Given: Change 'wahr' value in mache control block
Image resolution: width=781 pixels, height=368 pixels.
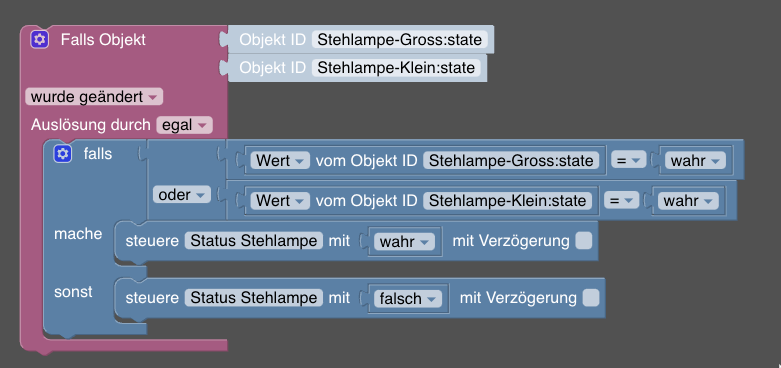Looking at the screenshot, I should (x=404, y=242).
